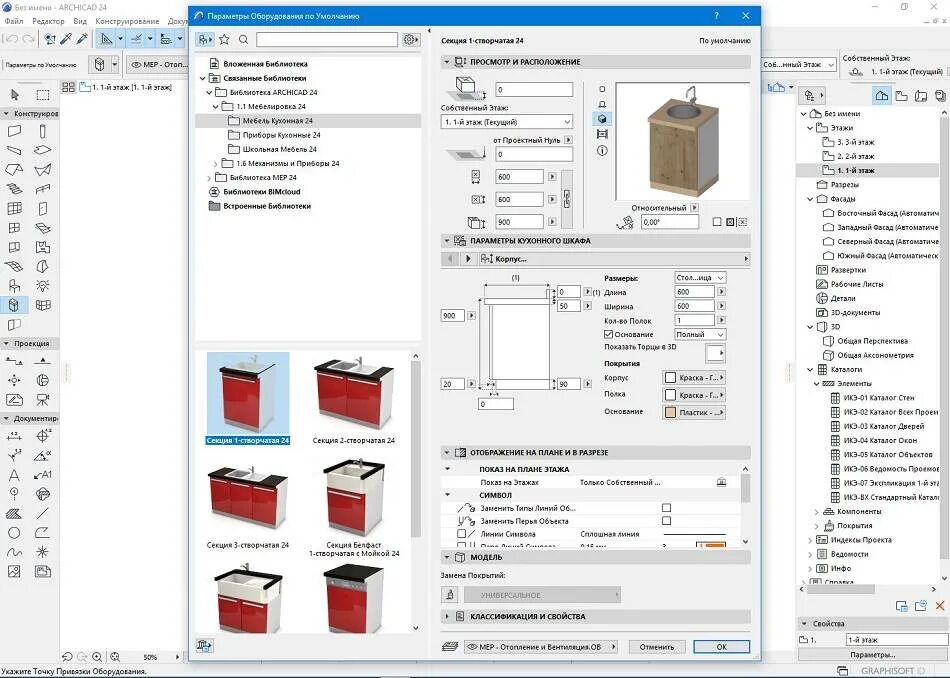This screenshot has height=678, width=950.
Task: Click the Длина value field 600
Action: pyautogui.click(x=695, y=291)
